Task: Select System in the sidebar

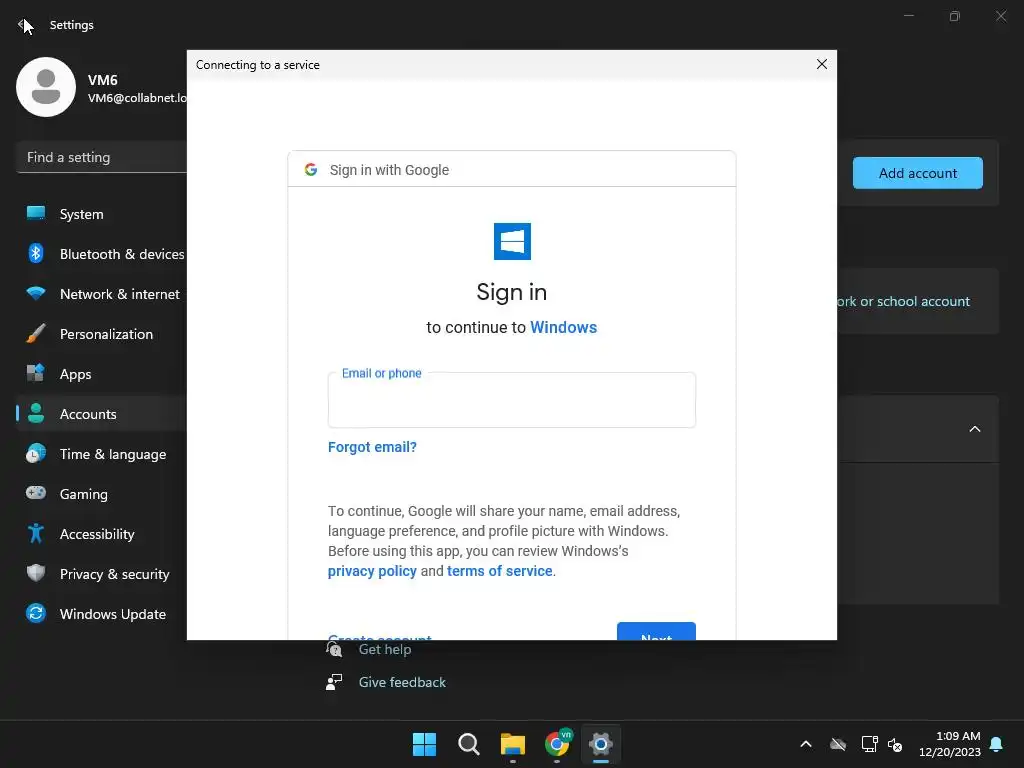Action: (101, 214)
